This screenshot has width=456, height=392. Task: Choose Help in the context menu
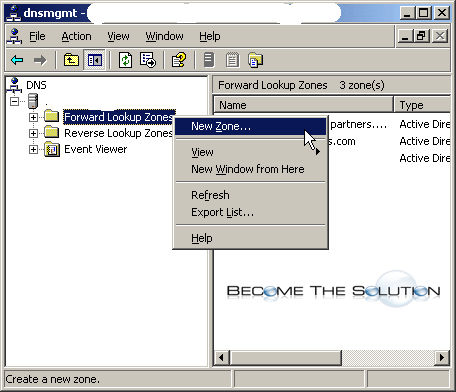pyautogui.click(x=250, y=238)
